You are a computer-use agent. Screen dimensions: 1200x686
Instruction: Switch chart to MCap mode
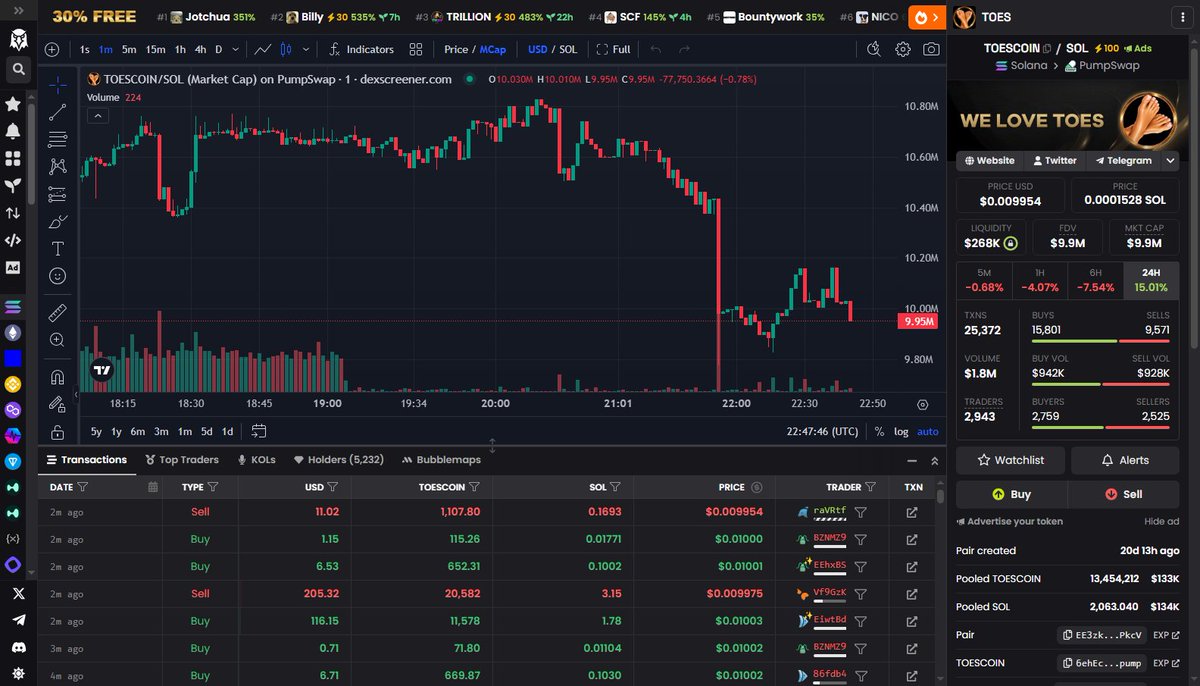492,49
